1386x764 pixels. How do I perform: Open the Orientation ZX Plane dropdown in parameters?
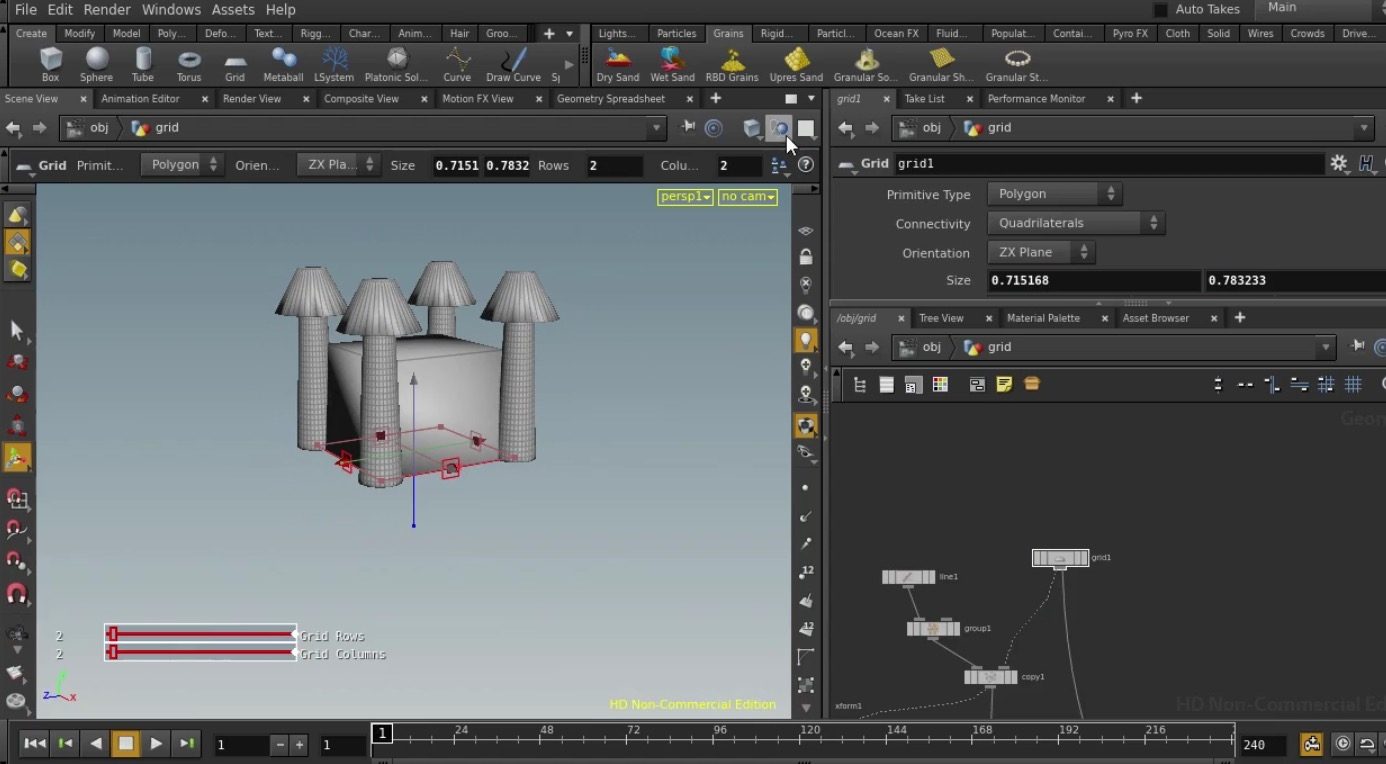(1041, 252)
